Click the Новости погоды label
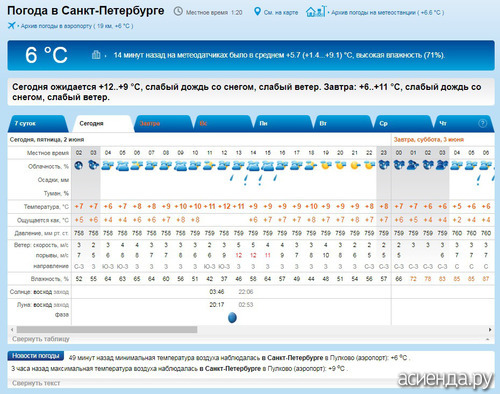This screenshot has height=394, width=500. pyautogui.click(x=36, y=356)
